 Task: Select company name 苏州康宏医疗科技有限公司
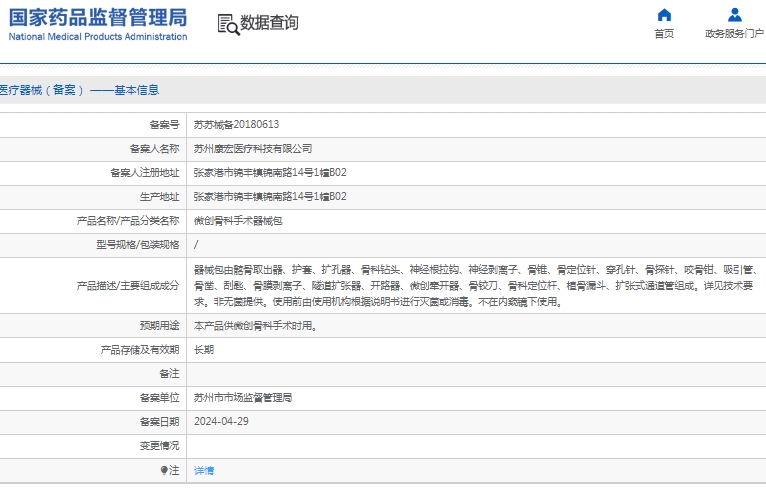(253, 149)
